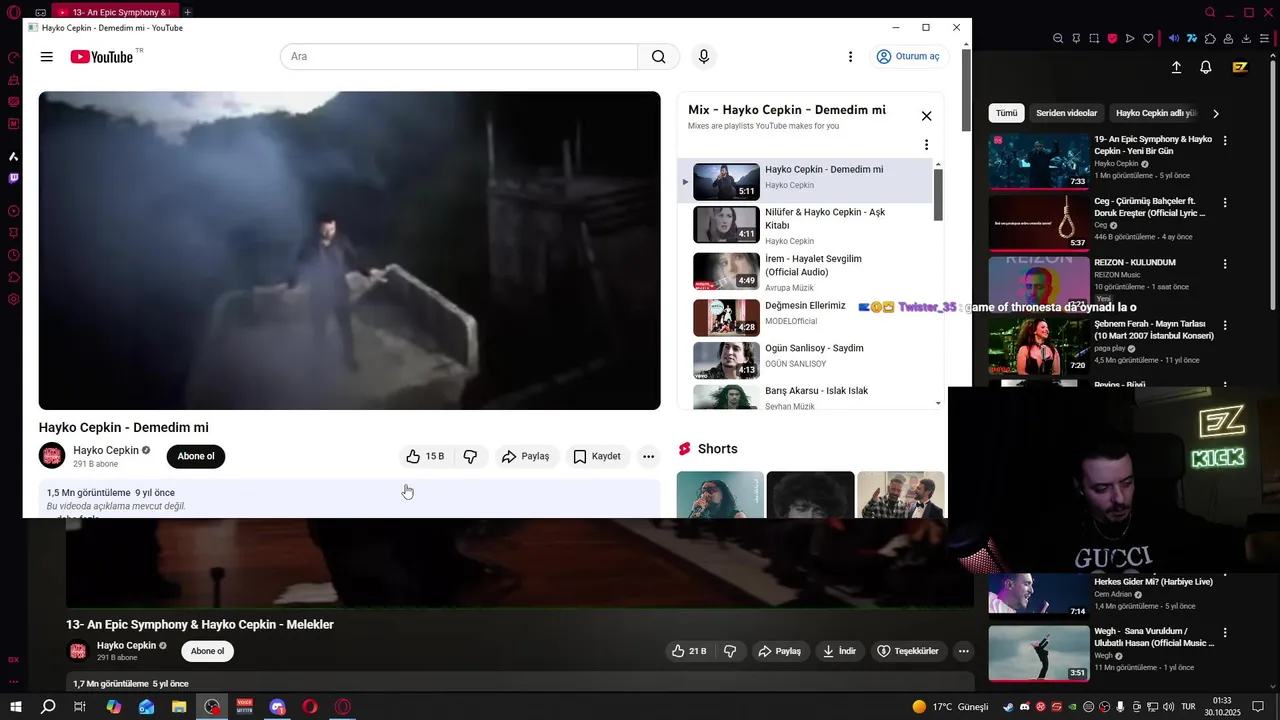
Task: Close the Mix playlist panel with X
Action: click(x=926, y=116)
